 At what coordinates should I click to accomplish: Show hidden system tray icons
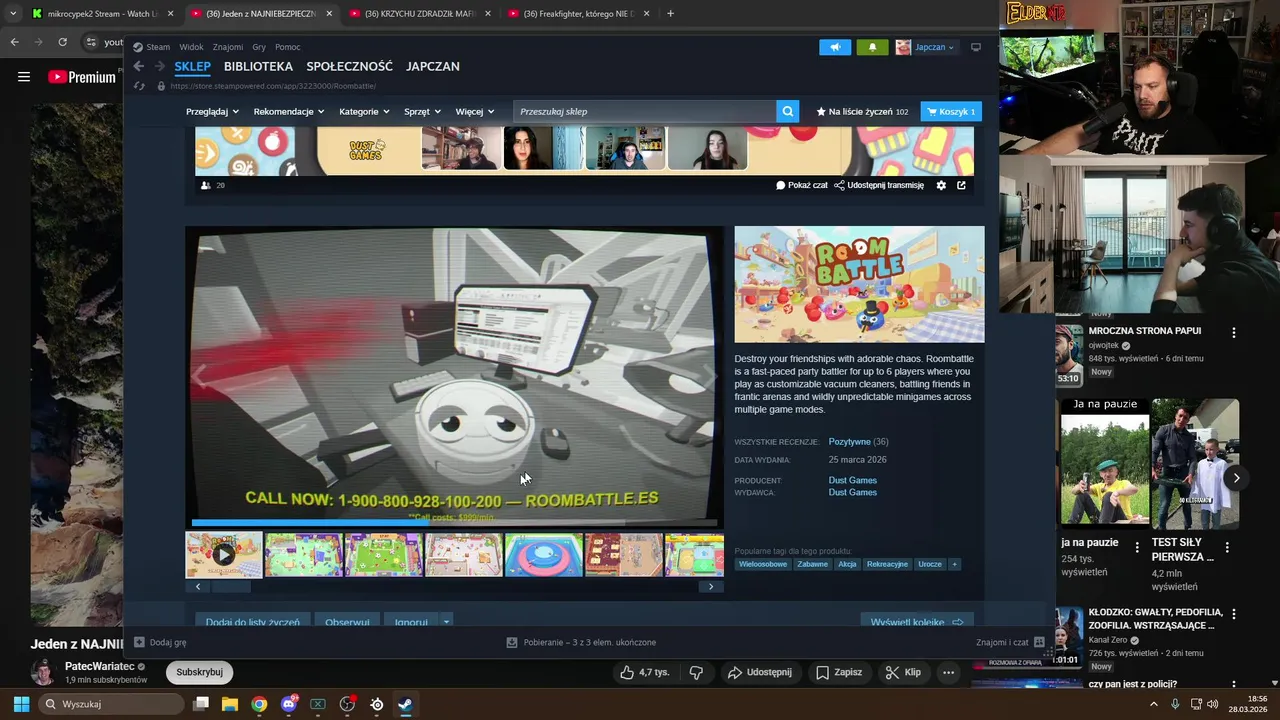pyautogui.click(x=1154, y=704)
